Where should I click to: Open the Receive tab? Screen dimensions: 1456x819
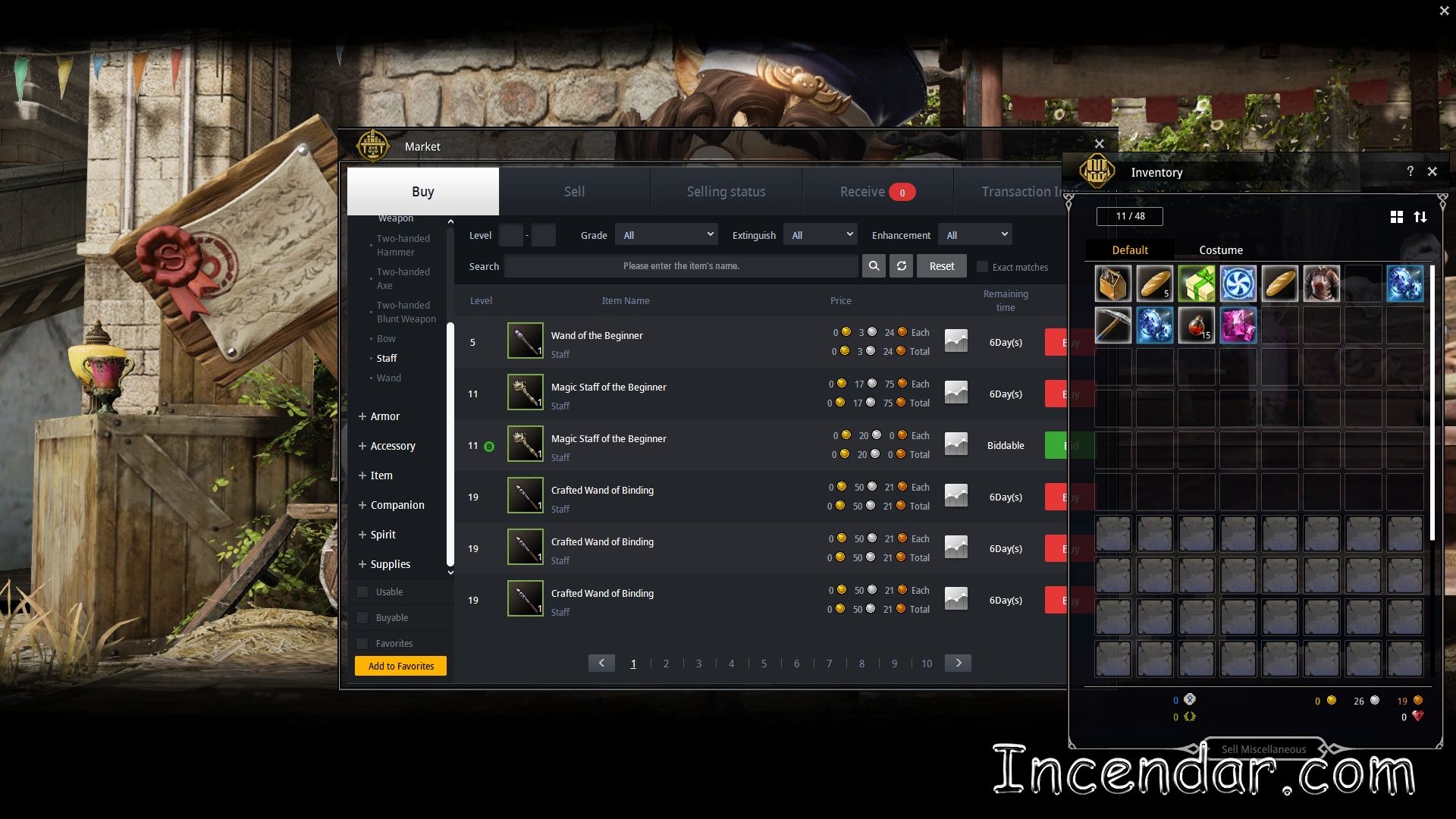[877, 192]
